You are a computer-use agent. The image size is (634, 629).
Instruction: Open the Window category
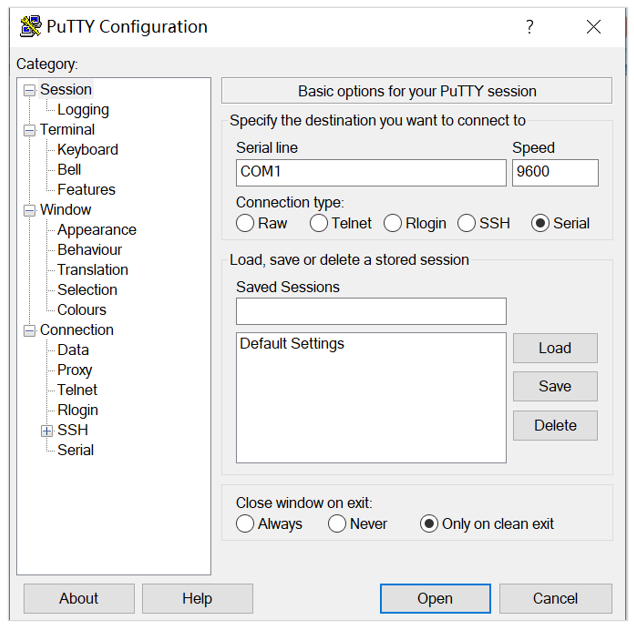pos(66,209)
